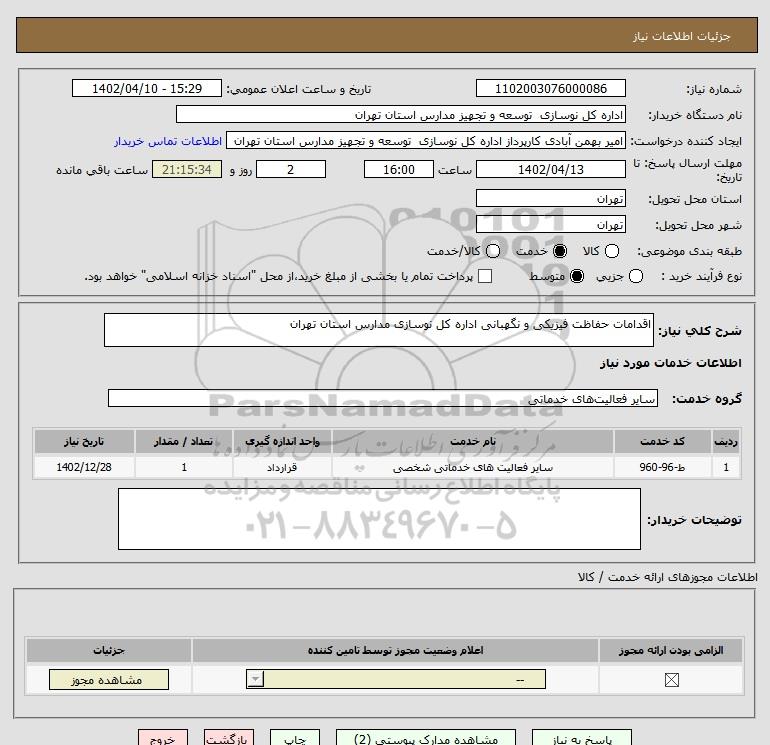Click the deadline date field 1402/04/13

pos(550,169)
